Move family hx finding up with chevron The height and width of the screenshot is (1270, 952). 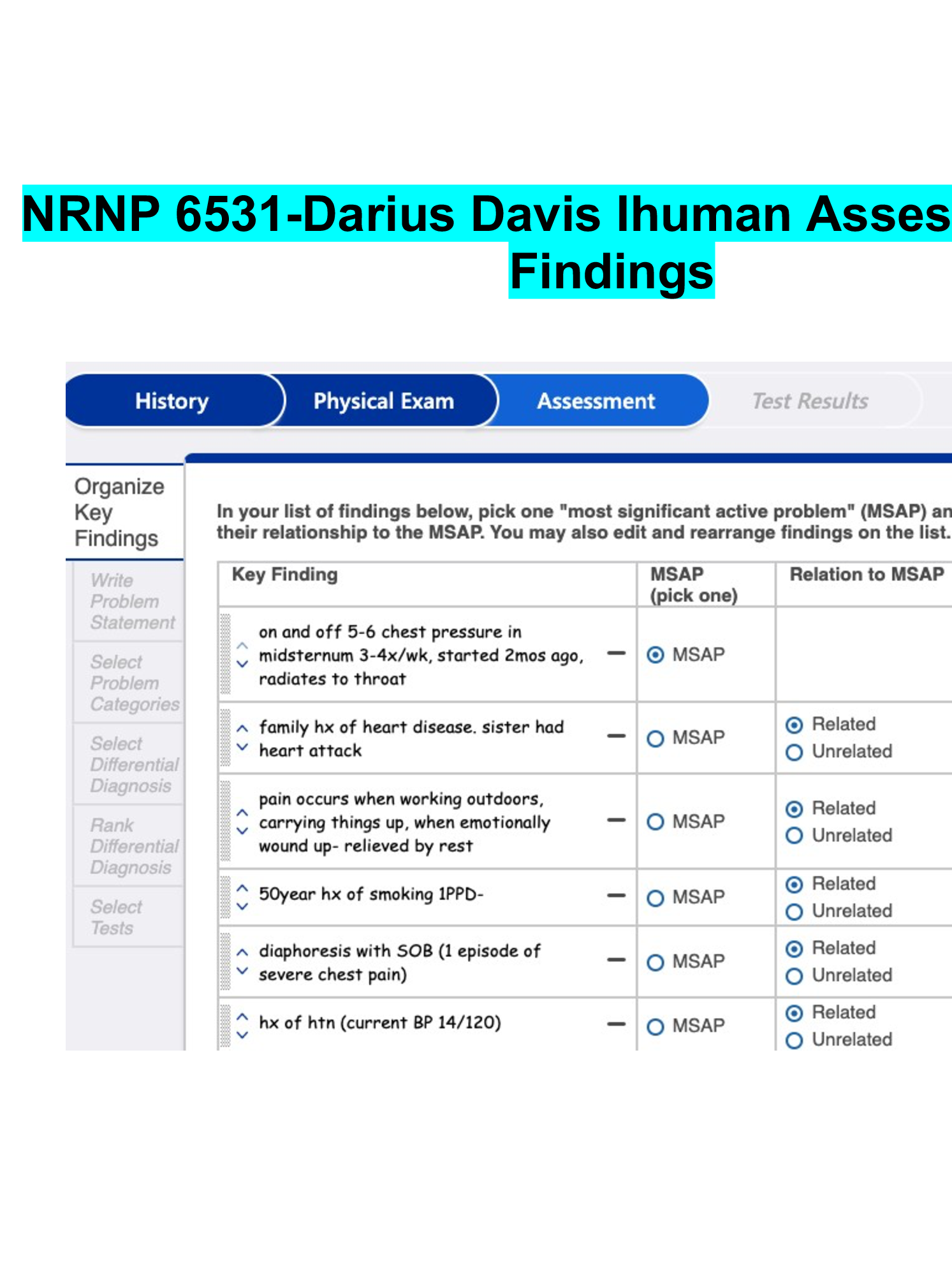pyautogui.click(x=242, y=728)
